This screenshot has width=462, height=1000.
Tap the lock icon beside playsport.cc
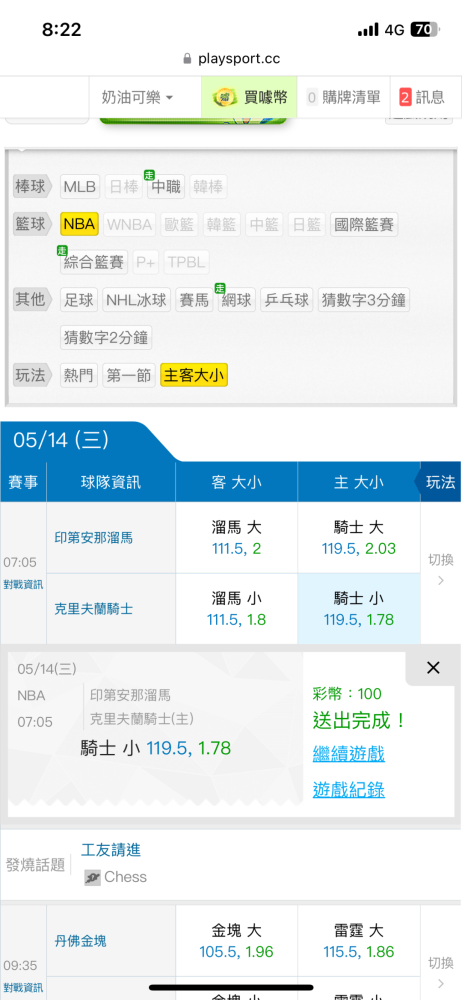pos(187,59)
